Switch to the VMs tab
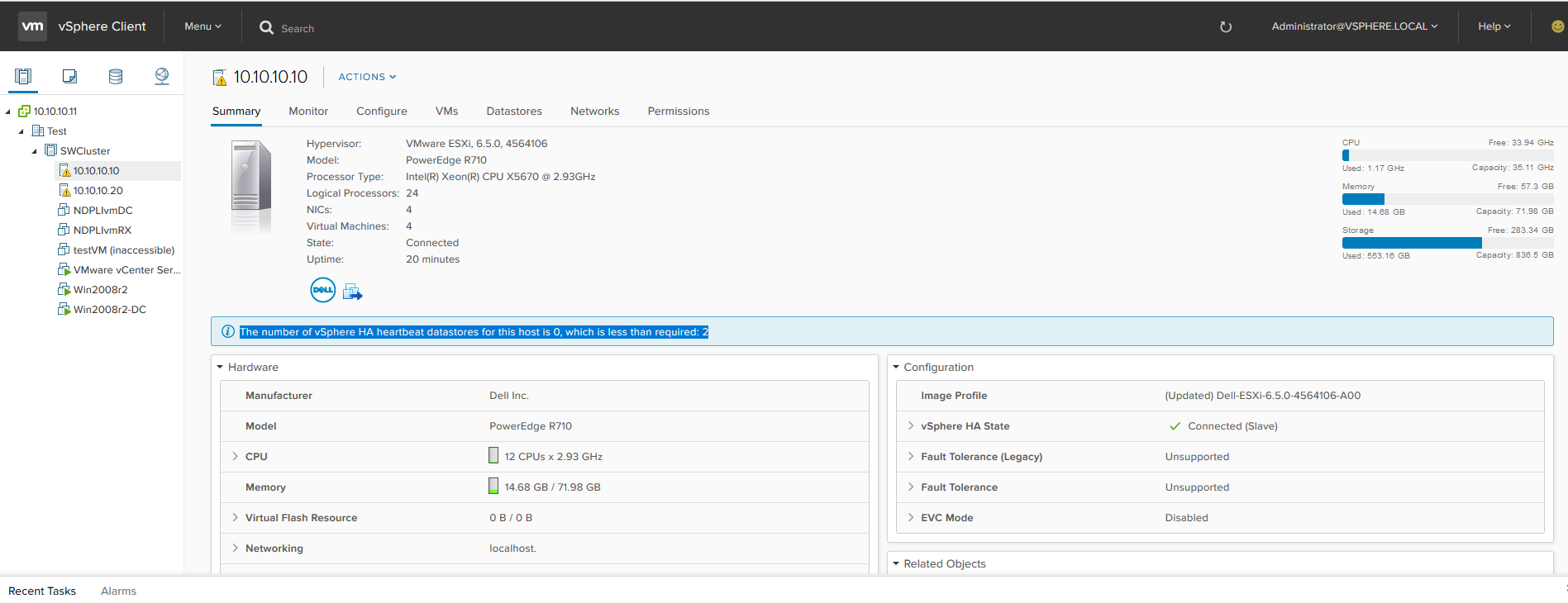This screenshot has height=603, width=1568. 447,112
